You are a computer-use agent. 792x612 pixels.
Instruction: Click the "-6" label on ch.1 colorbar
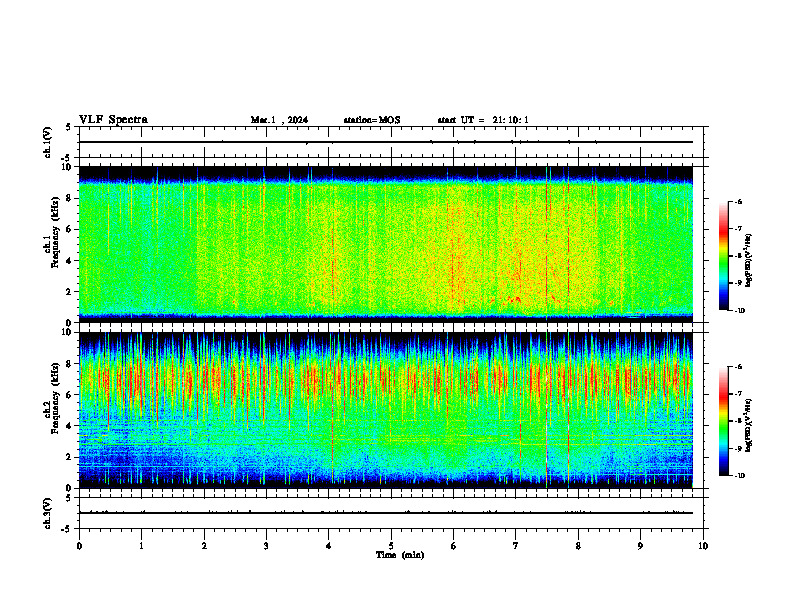point(738,201)
